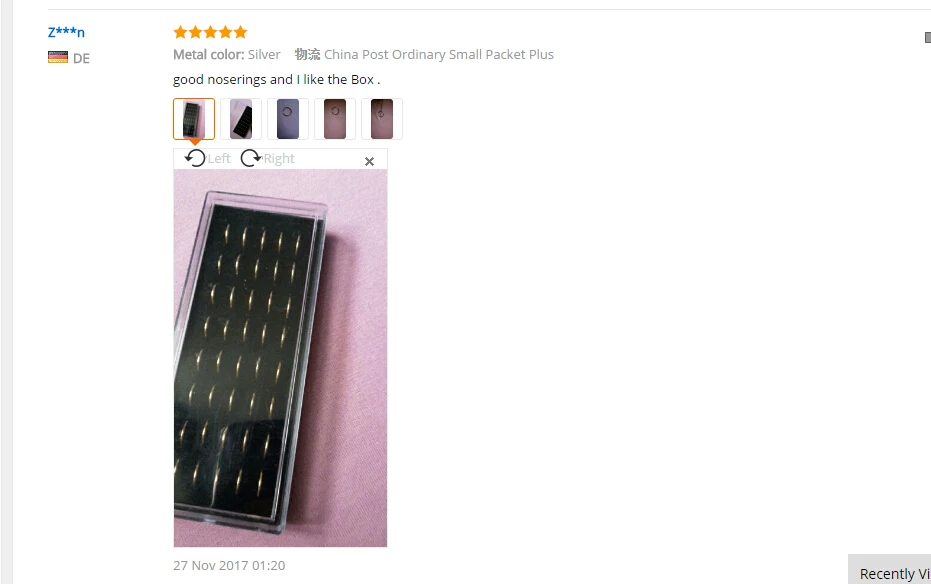Viewport: 931px width, 584px height.
Task: Click the gray icon at the right edge
Action: click(927, 37)
